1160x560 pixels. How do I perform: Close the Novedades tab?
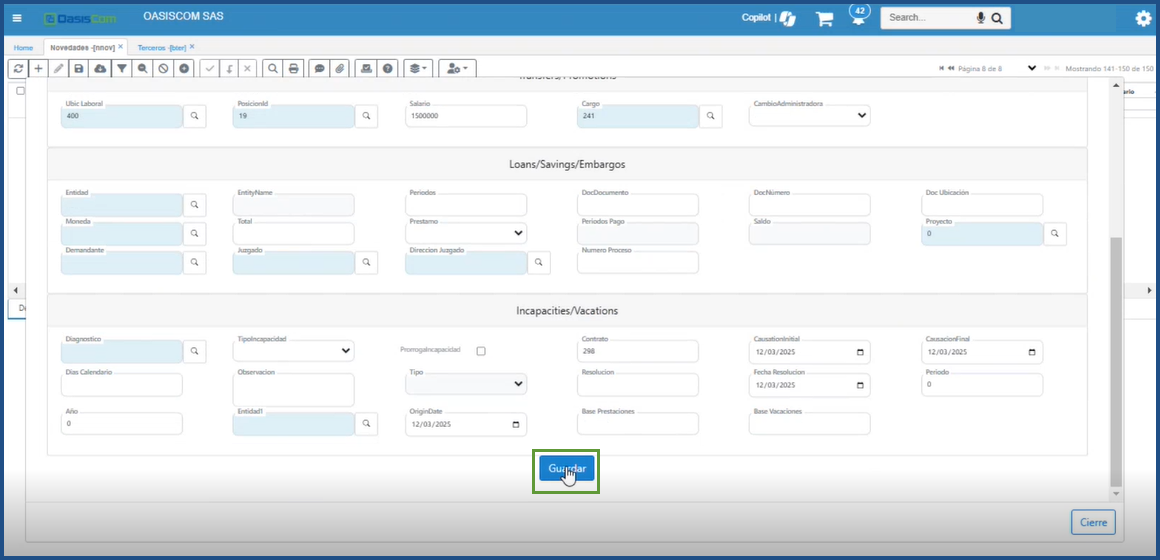(121, 46)
